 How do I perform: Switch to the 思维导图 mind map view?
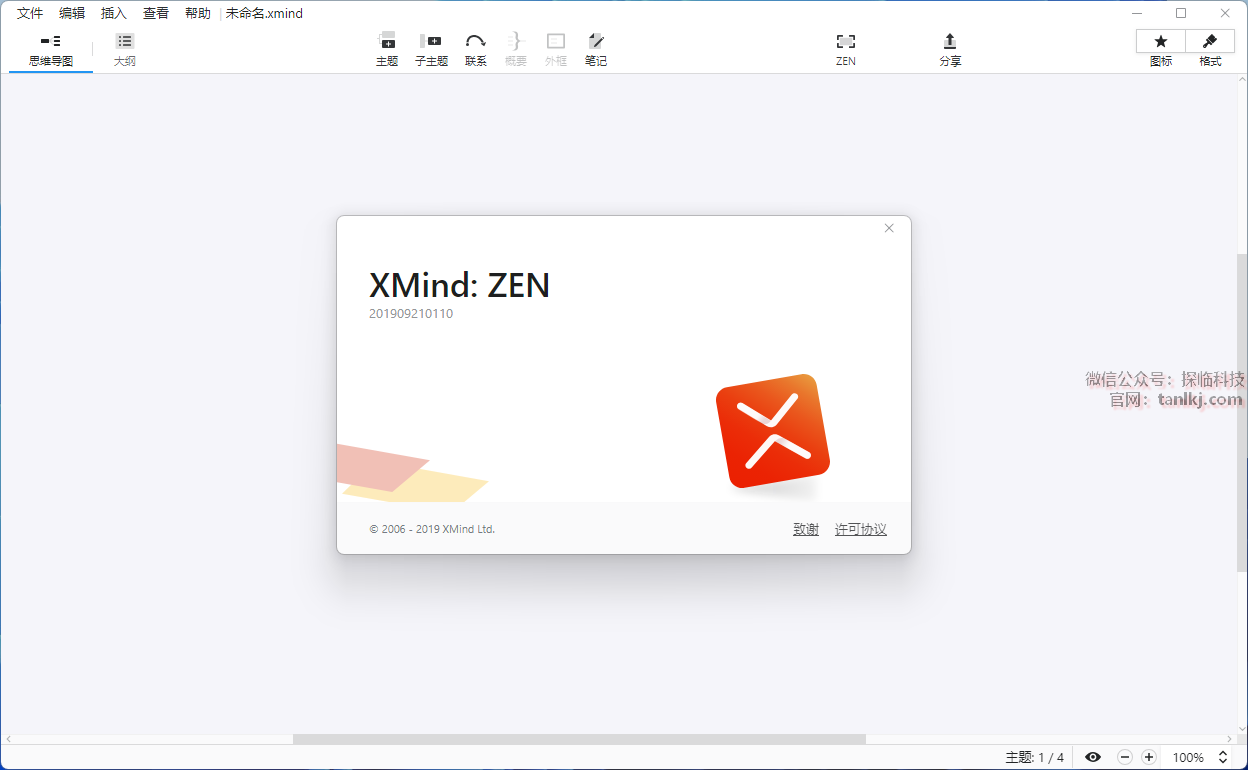pyautogui.click(x=51, y=50)
